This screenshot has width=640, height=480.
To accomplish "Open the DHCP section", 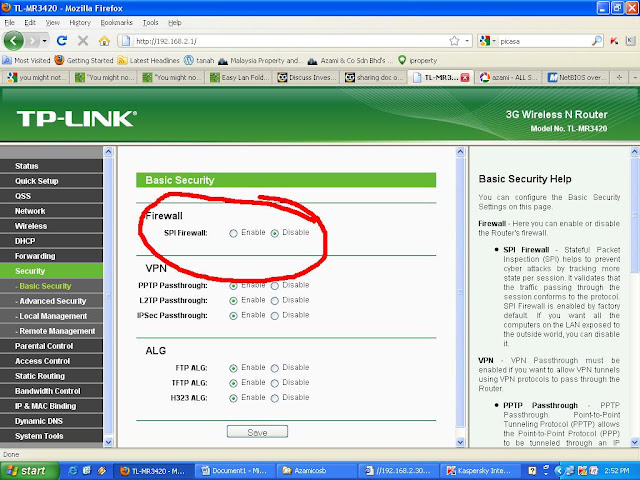I will 51,241.
